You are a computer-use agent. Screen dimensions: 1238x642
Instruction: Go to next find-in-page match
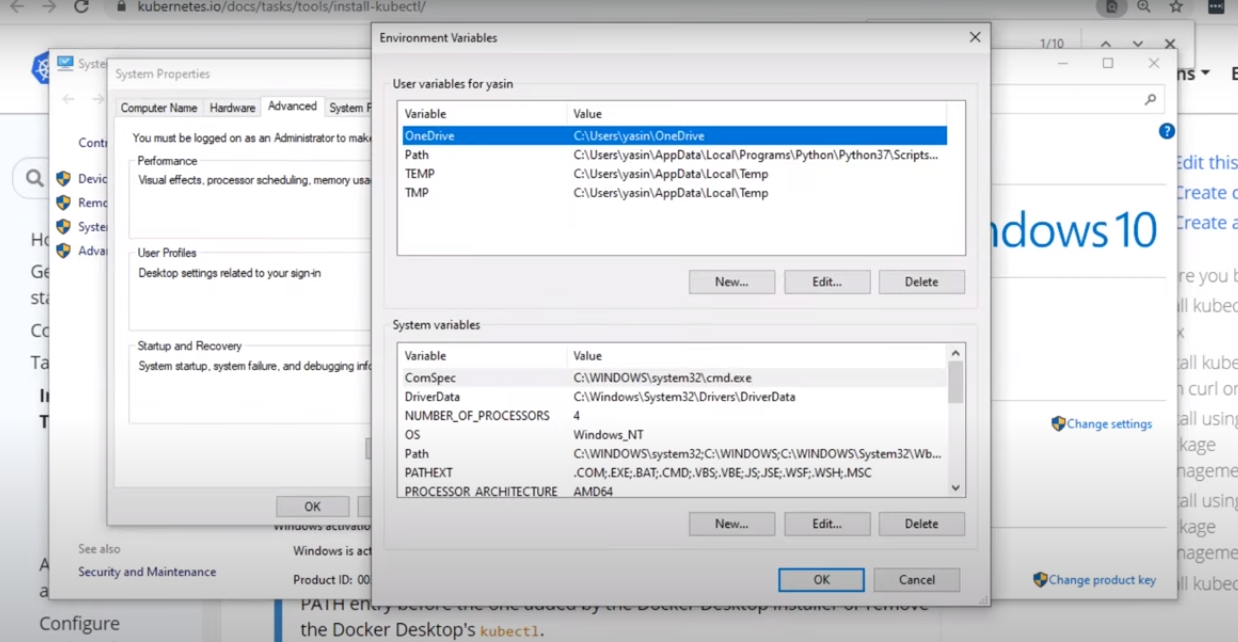tap(1137, 44)
